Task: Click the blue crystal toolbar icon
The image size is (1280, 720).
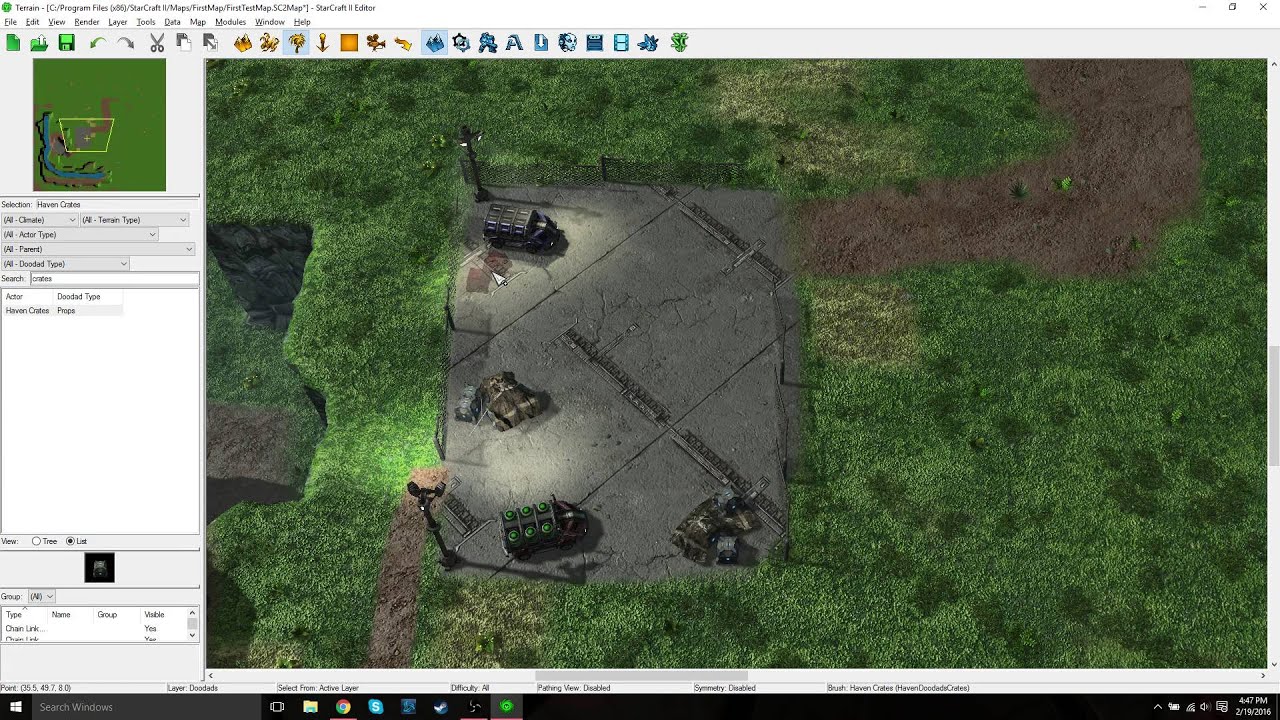Action: (648, 43)
